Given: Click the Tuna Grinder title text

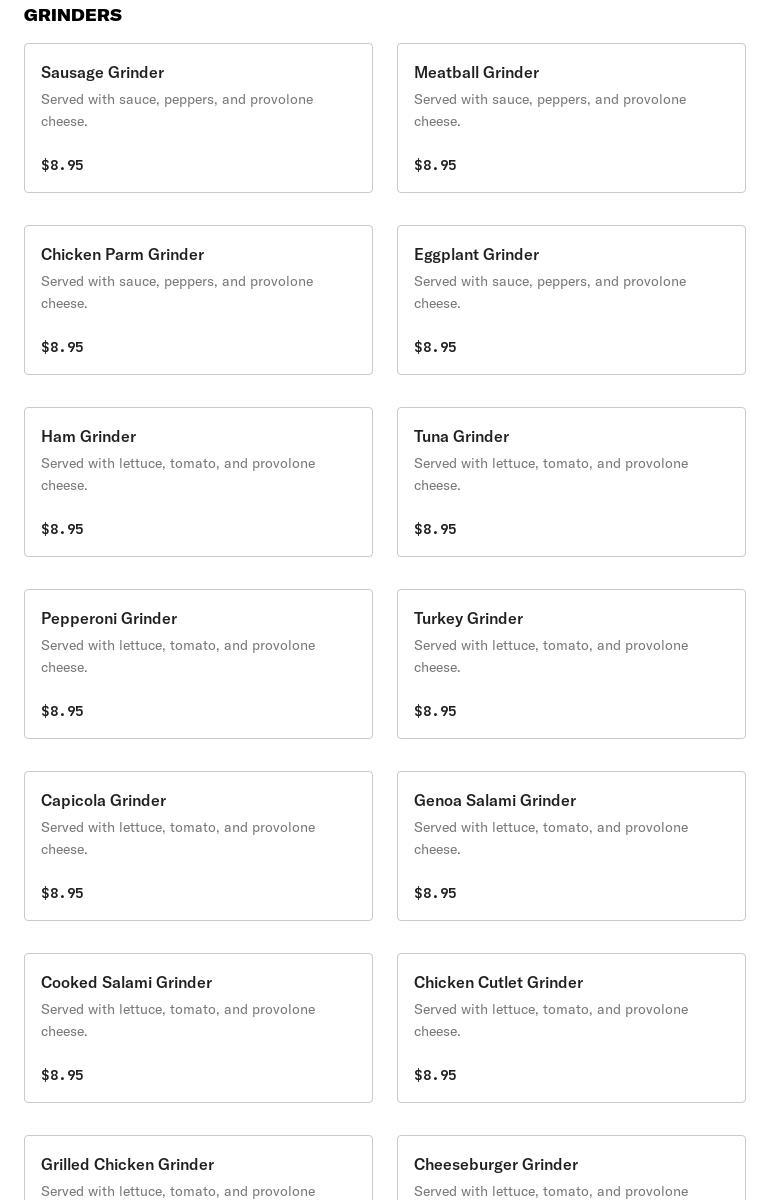Looking at the screenshot, I should [x=461, y=436].
